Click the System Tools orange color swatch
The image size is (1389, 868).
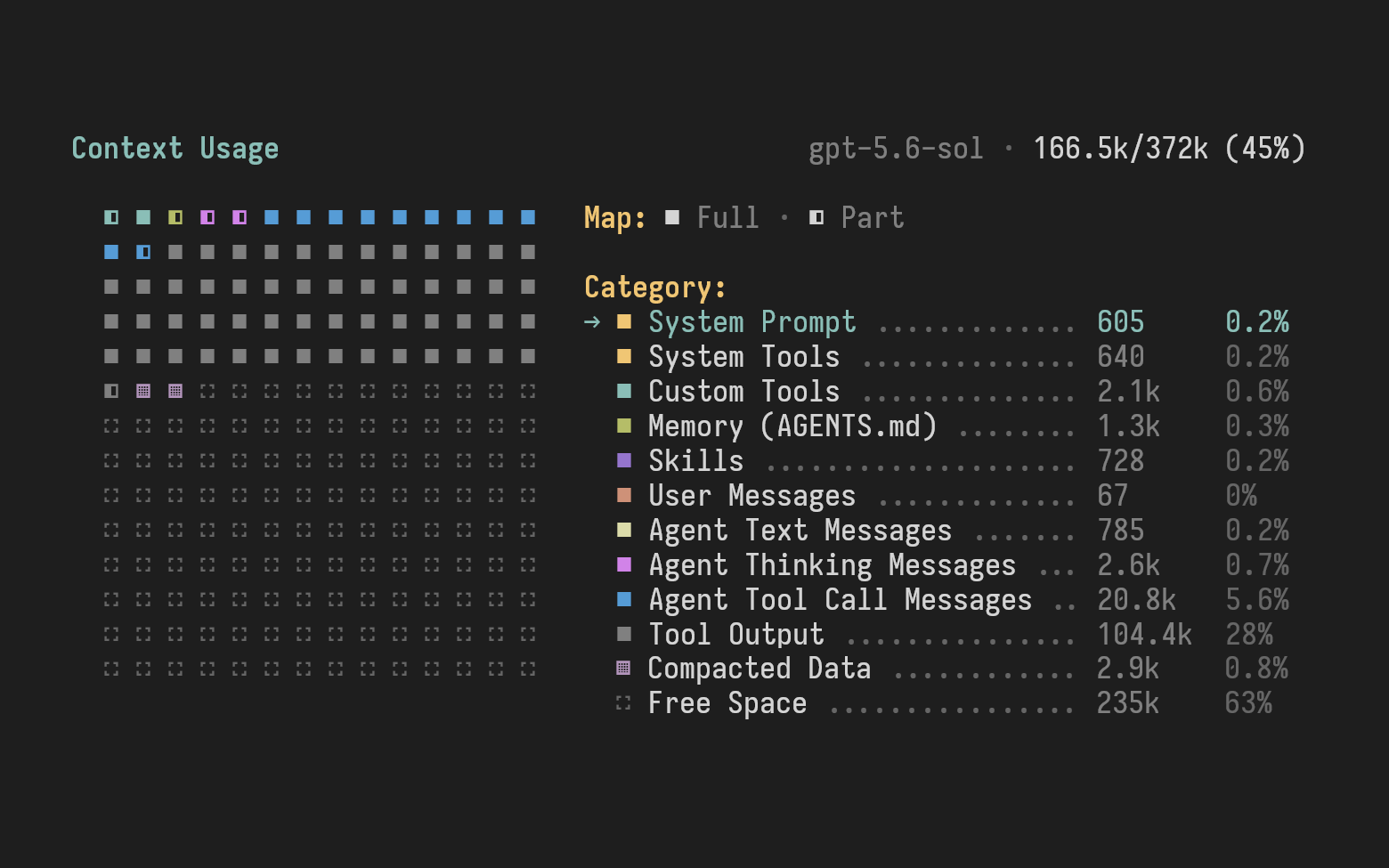click(624, 356)
